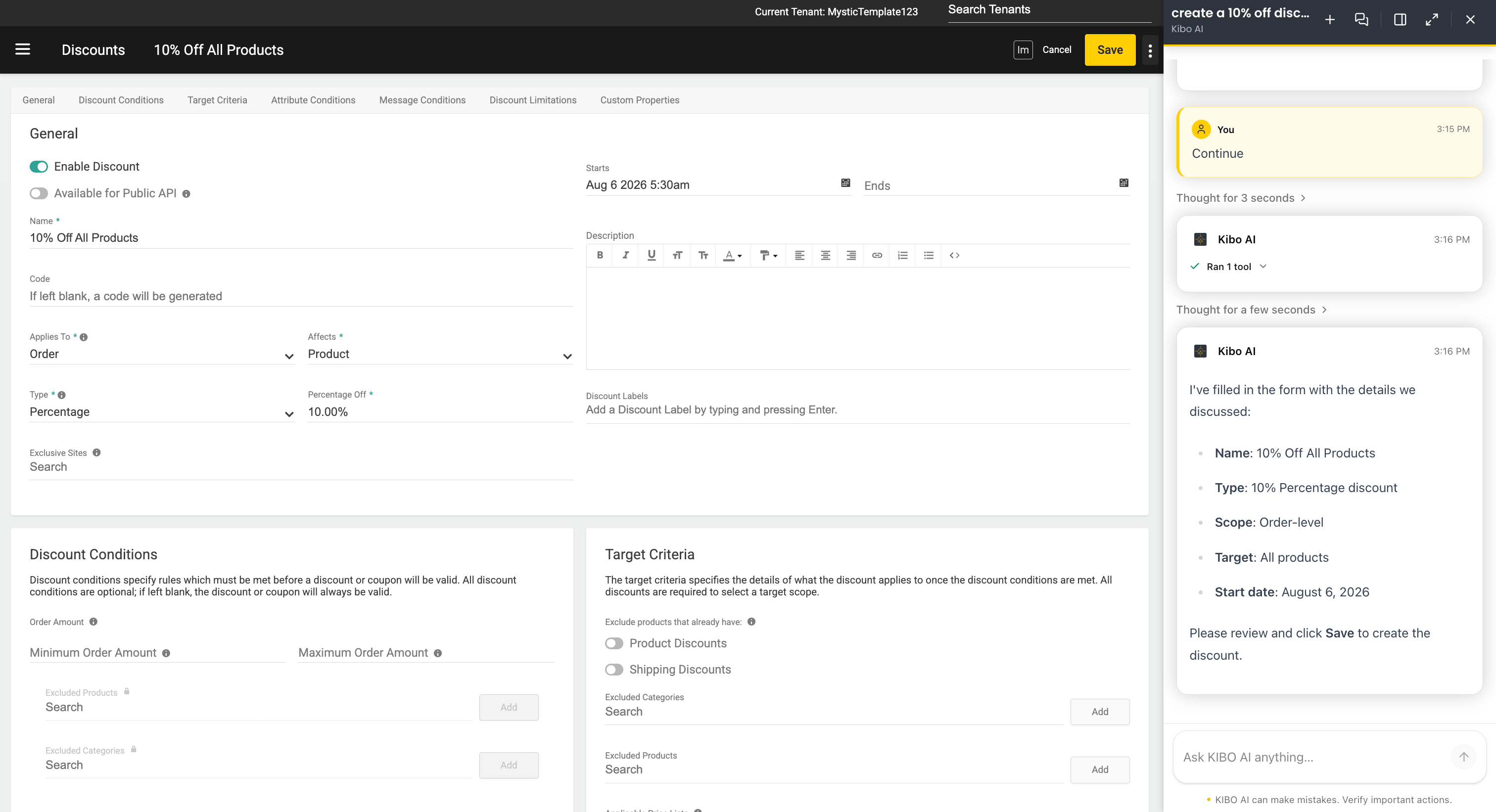This screenshot has width=1496, height=812.
Task: Insert numbered list in Description
Action: pos(902,255)
